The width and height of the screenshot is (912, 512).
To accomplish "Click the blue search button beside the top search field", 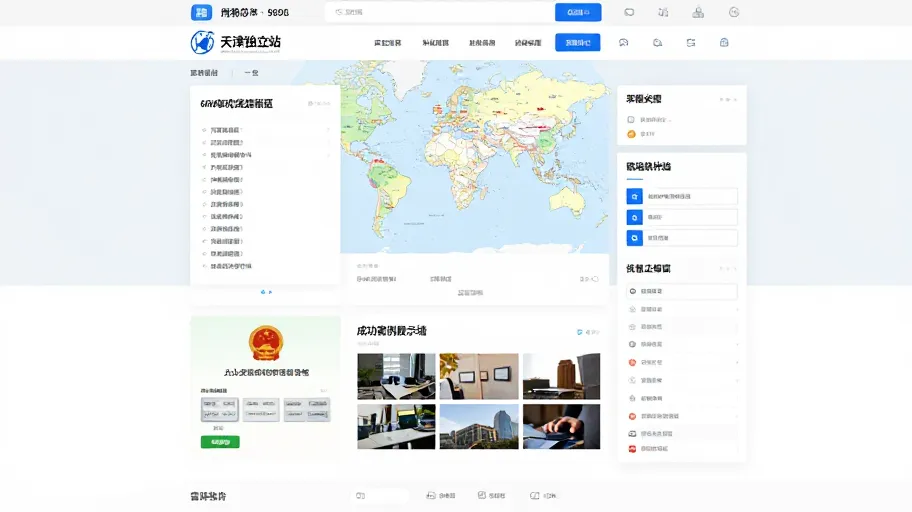I will (x=578, y=12).
